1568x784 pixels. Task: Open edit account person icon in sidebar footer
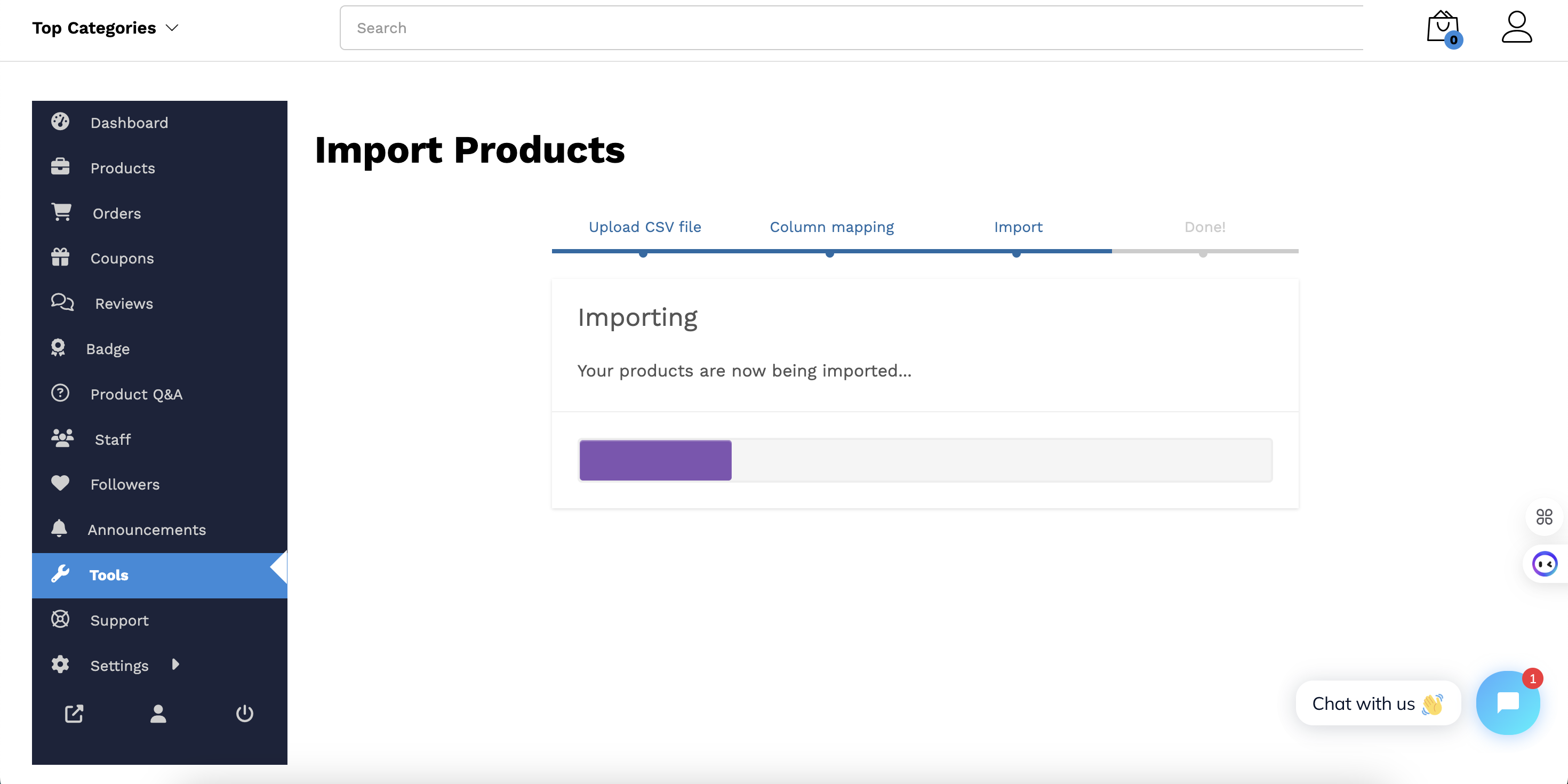click(x=158, y=714)
